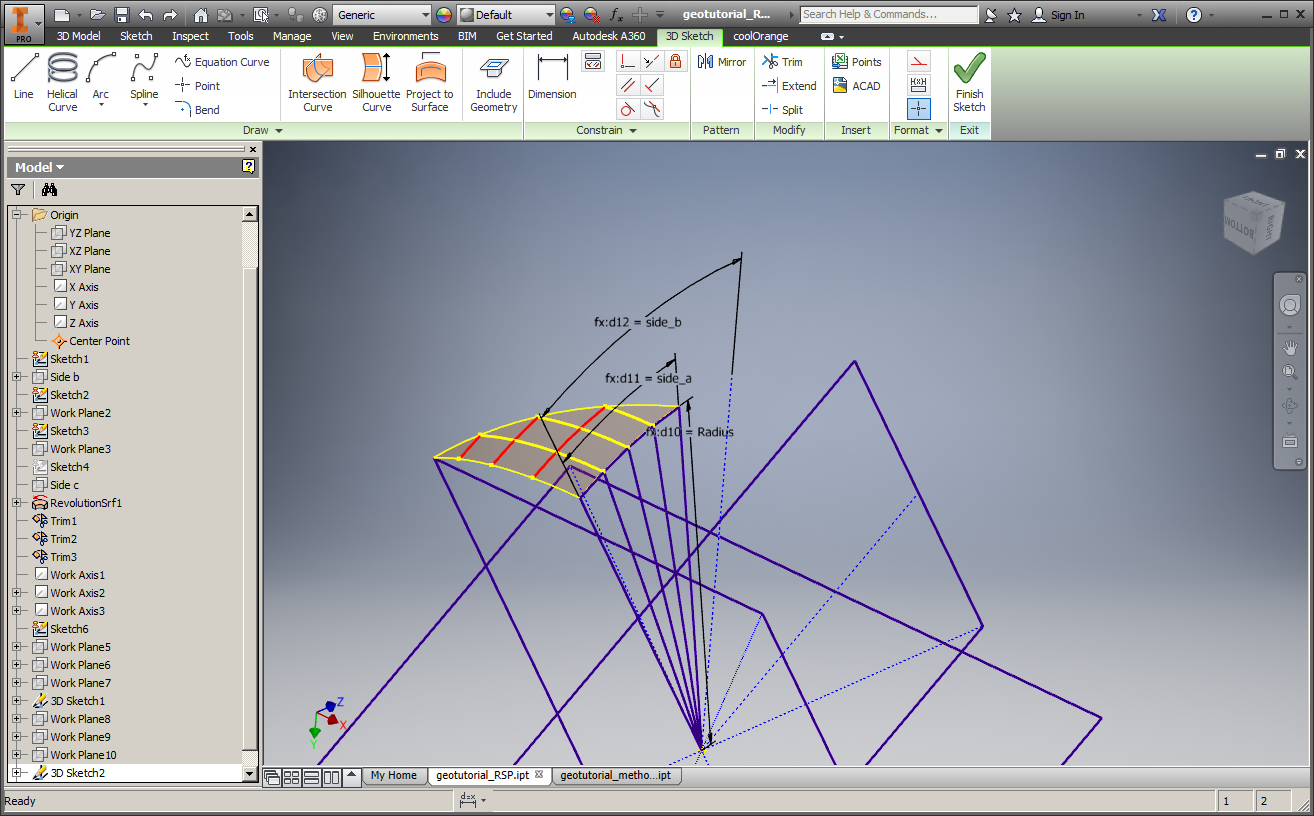This screenshot has width=1314, height=816.
Task: Select Project to Surface tool
Action: [430, 82]
